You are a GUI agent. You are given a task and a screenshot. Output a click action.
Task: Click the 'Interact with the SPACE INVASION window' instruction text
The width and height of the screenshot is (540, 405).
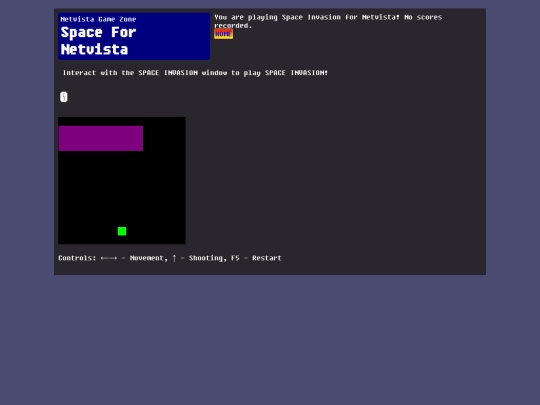tap(195, 73)
